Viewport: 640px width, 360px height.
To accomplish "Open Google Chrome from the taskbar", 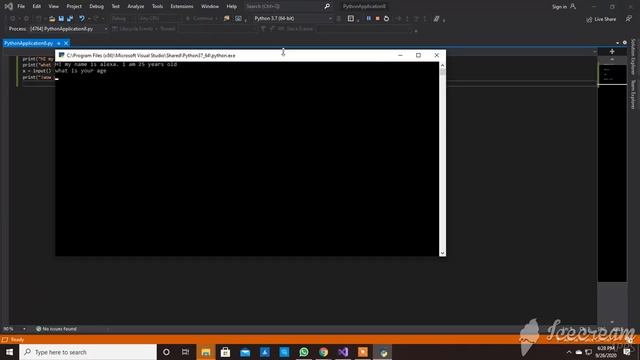I will (323, 352).
